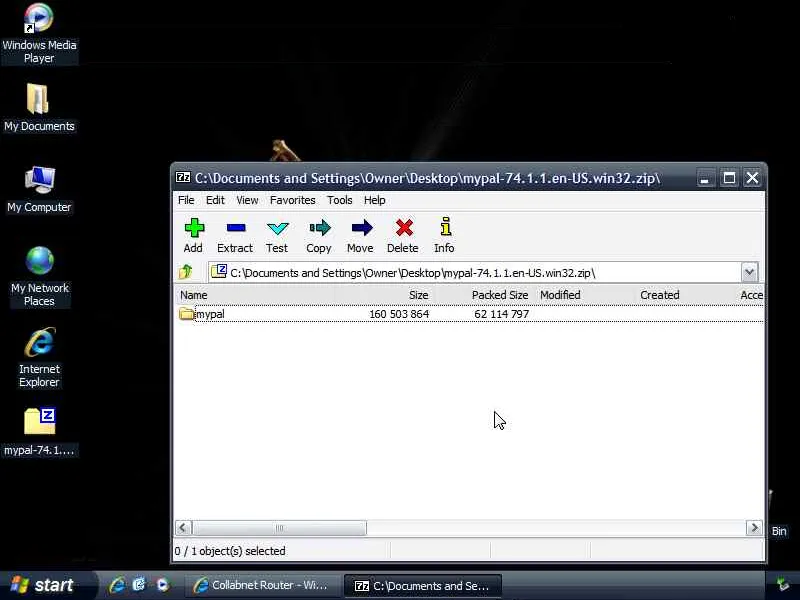
Task: Open the View menu
Action: (x=247, y=200)
